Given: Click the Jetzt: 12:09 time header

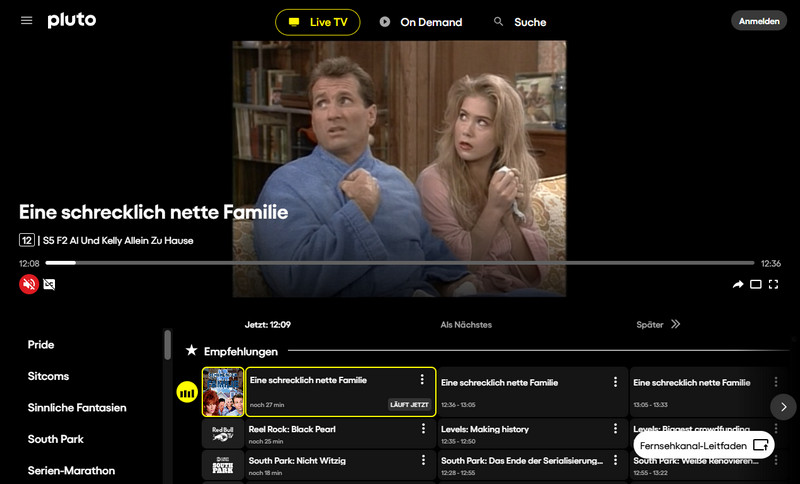Looking at the screenshot, I should 268,324.
